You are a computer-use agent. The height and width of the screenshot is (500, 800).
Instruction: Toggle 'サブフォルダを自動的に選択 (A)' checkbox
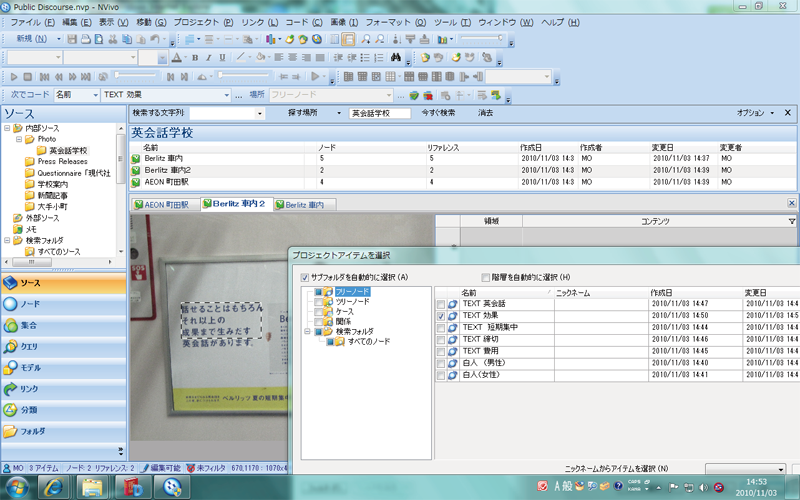pos(305,278)
